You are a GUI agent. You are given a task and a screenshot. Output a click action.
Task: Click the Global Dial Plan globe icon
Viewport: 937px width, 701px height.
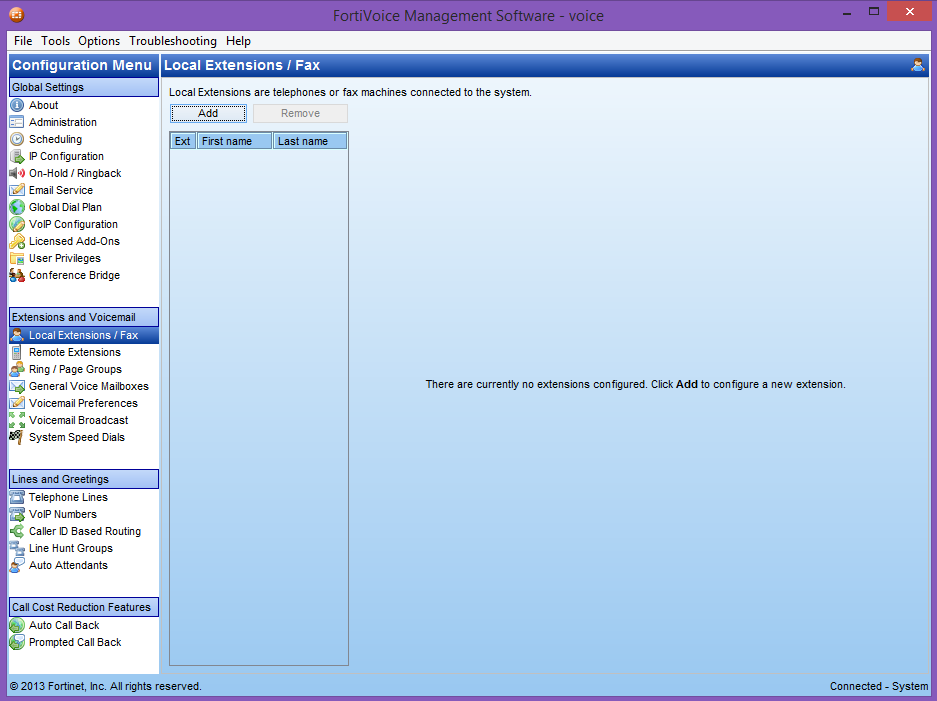[x=17, y=207]
